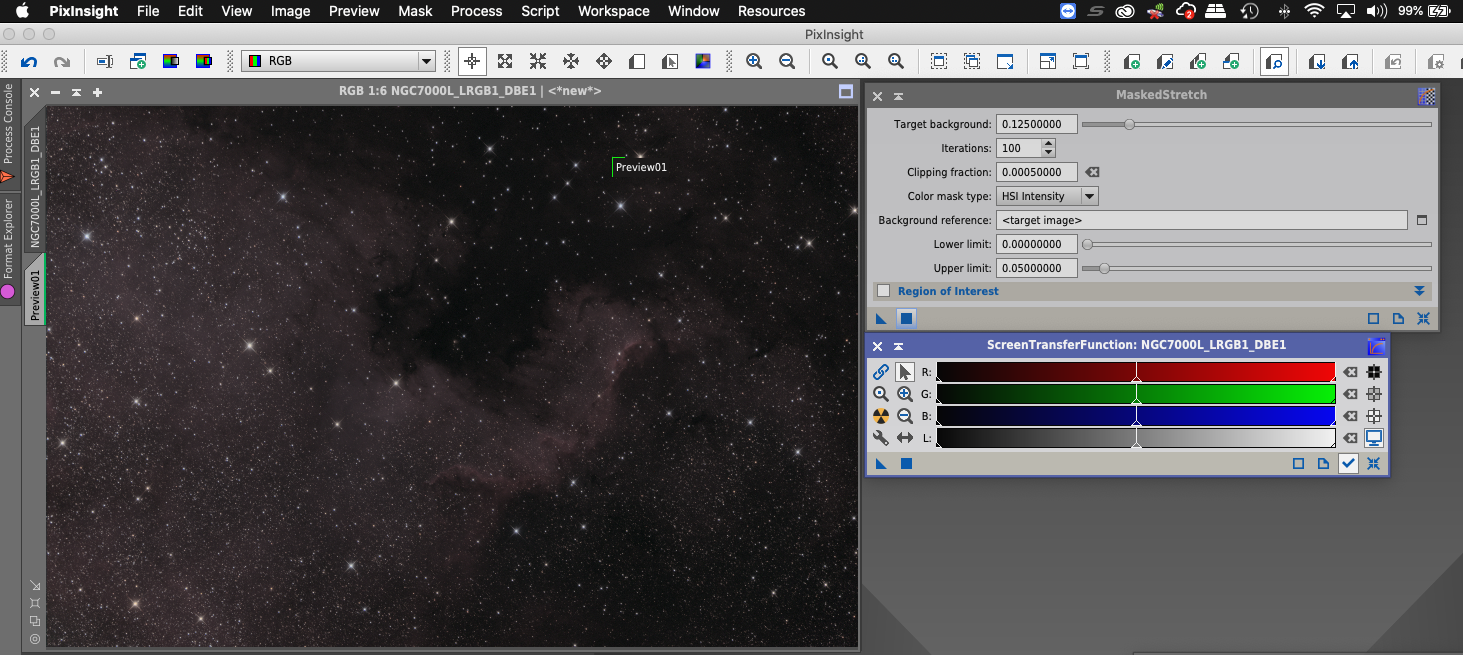Viewport: 1463px width, 655px height.
Task: Click the Zoom Out magnifier in toolbar
Action: click(x=787, y=62)
